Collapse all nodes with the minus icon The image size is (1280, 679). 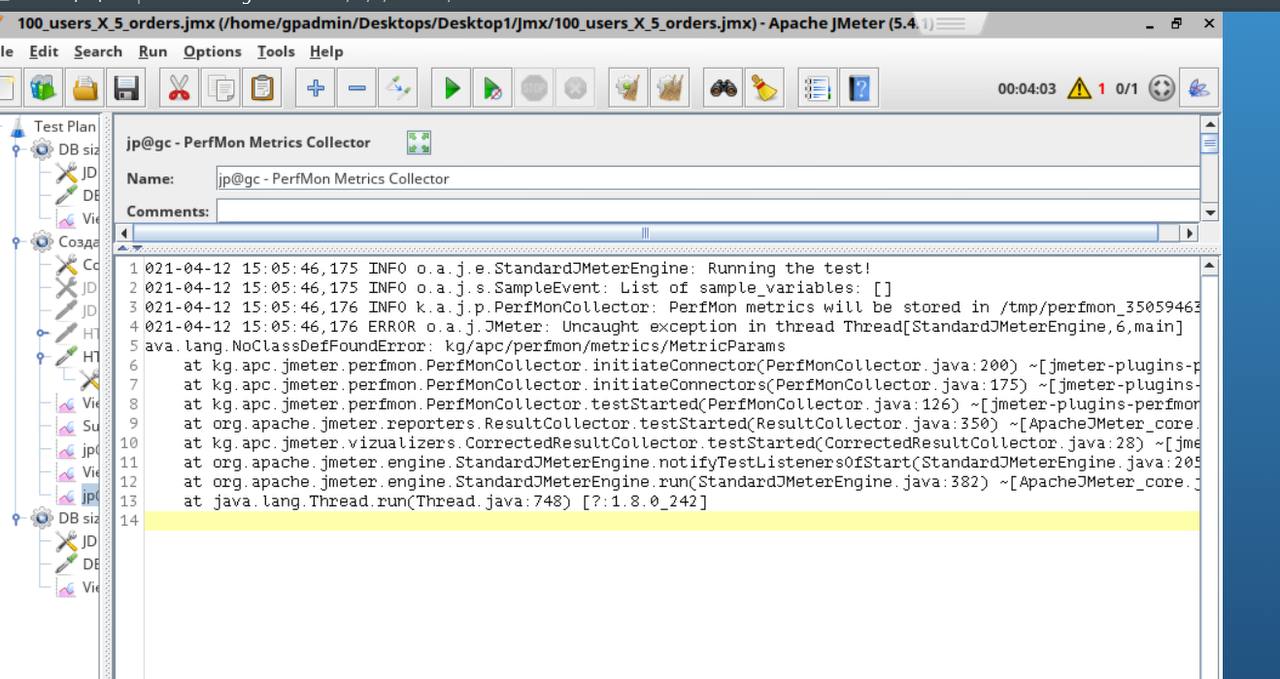357,89
